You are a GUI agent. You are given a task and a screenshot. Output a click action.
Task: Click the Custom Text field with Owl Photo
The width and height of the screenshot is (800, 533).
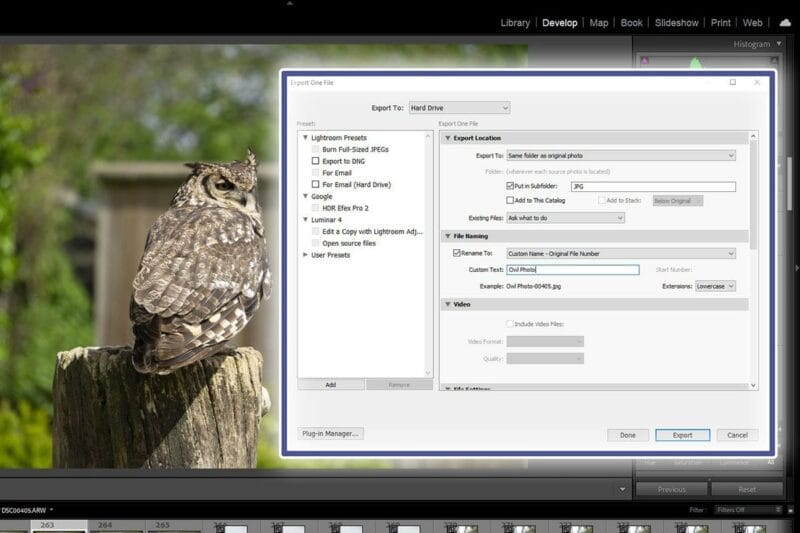[x=572, y=270]
